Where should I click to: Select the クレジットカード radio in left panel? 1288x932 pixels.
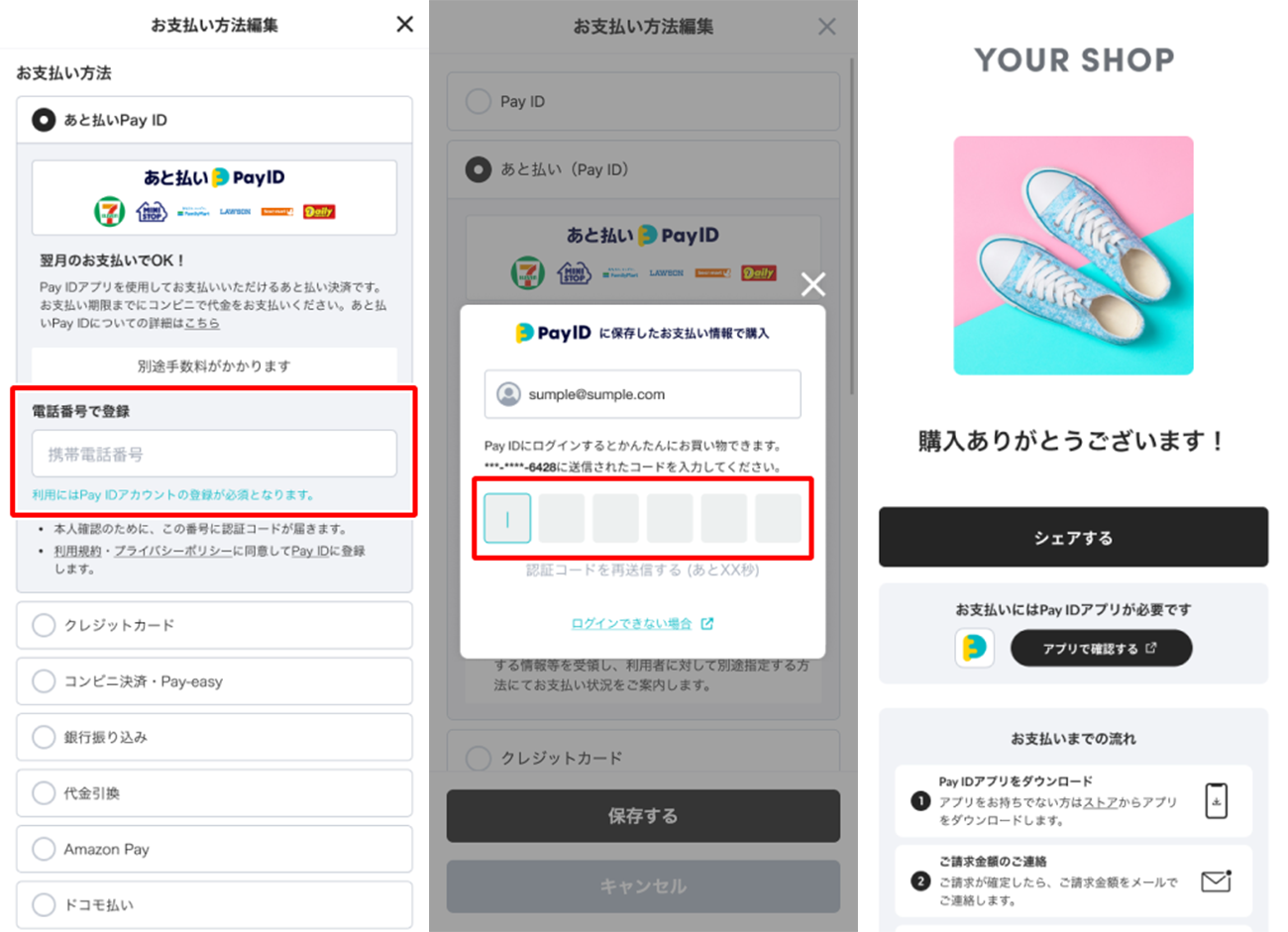(44, 625)
